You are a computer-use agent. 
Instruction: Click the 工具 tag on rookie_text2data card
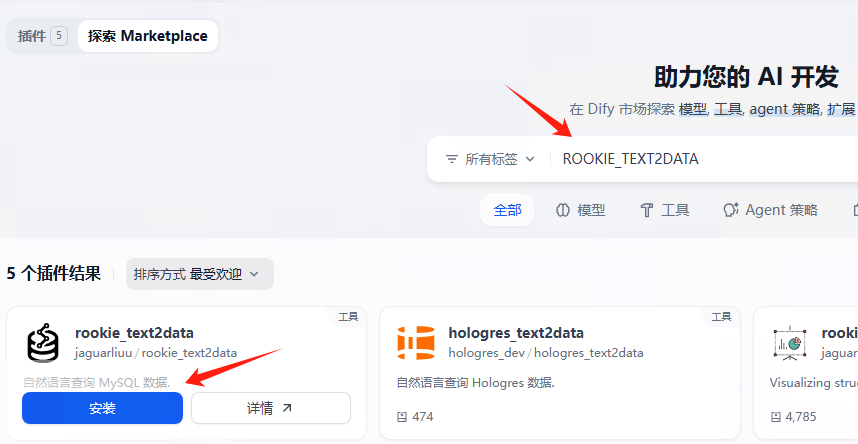tap(348, 316)
